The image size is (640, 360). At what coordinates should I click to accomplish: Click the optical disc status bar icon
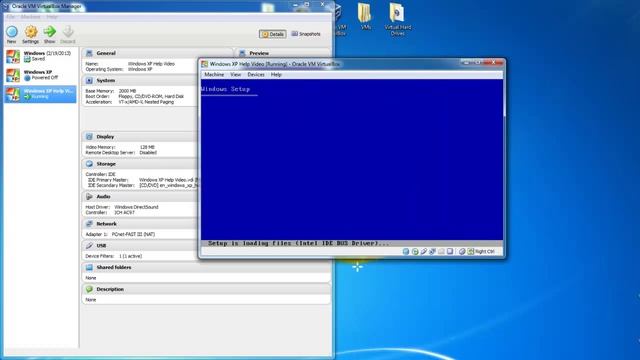point(415,251)
